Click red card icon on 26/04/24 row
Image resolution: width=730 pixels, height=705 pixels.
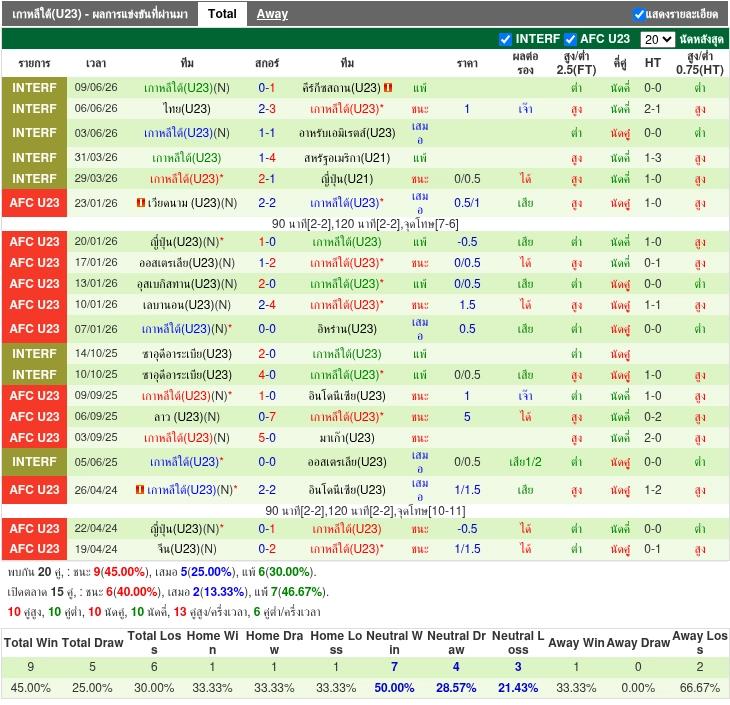(x=140, y=489)
